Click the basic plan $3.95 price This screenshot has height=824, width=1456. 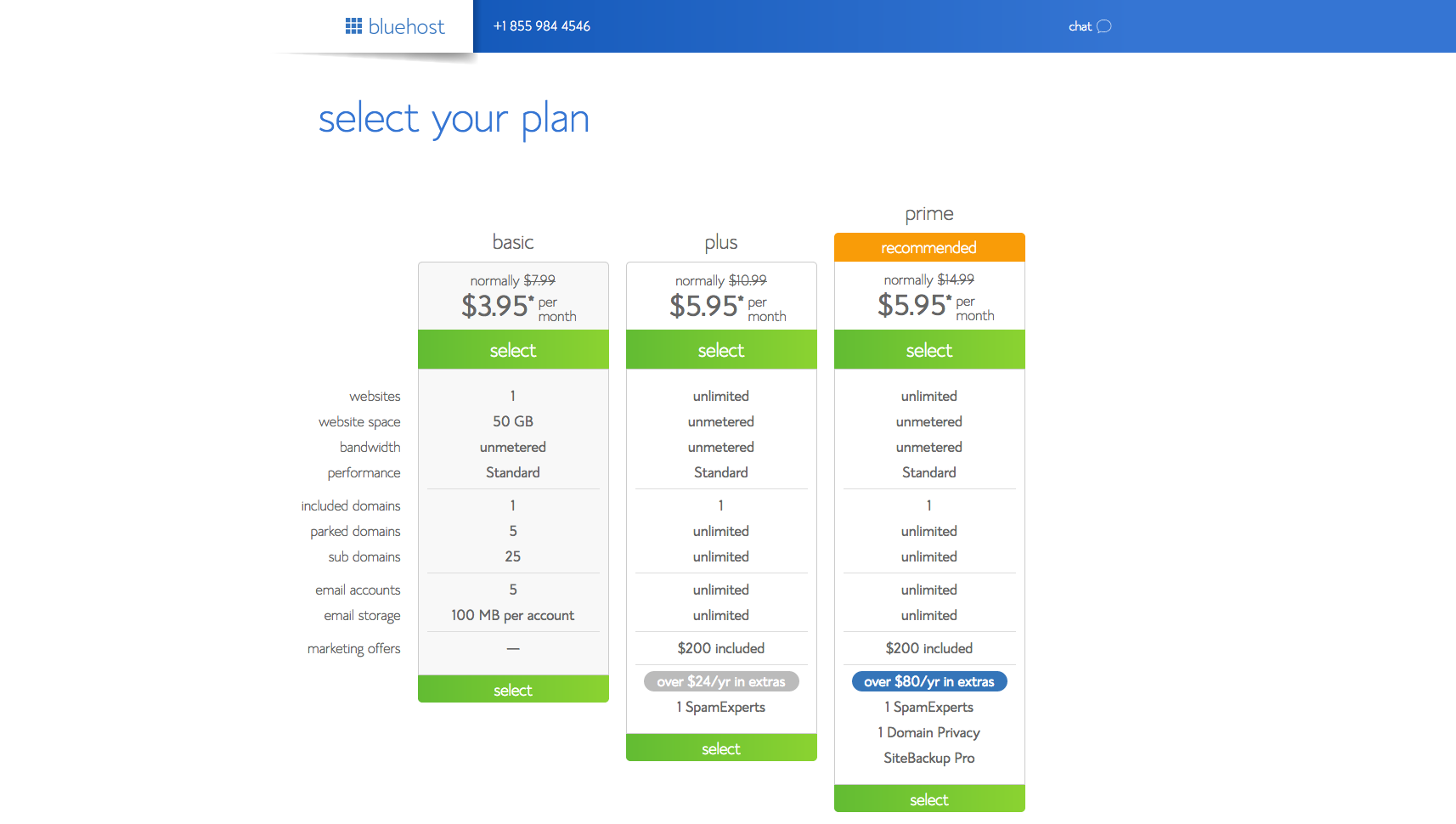(497, 306)
